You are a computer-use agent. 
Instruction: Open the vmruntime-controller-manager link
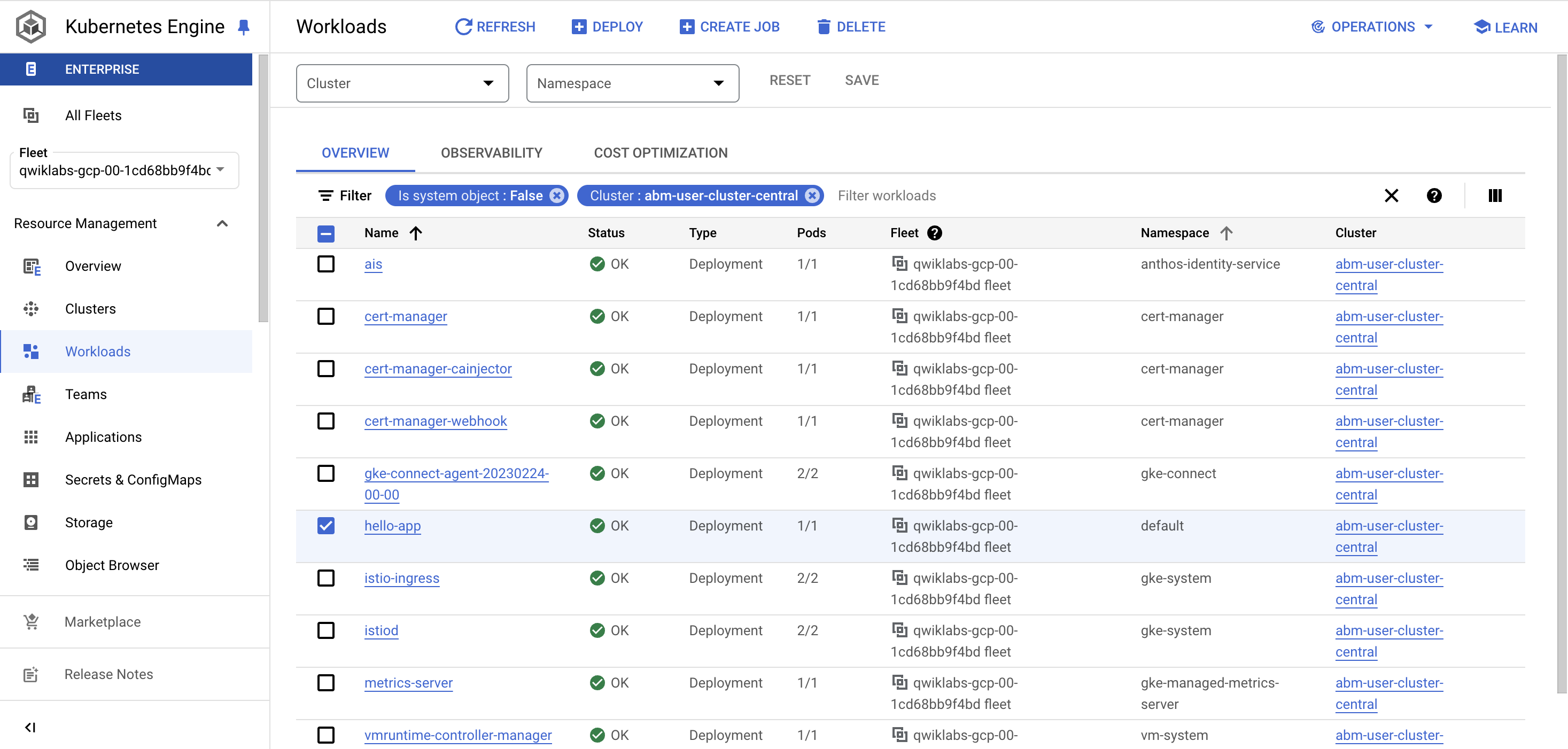458,735
